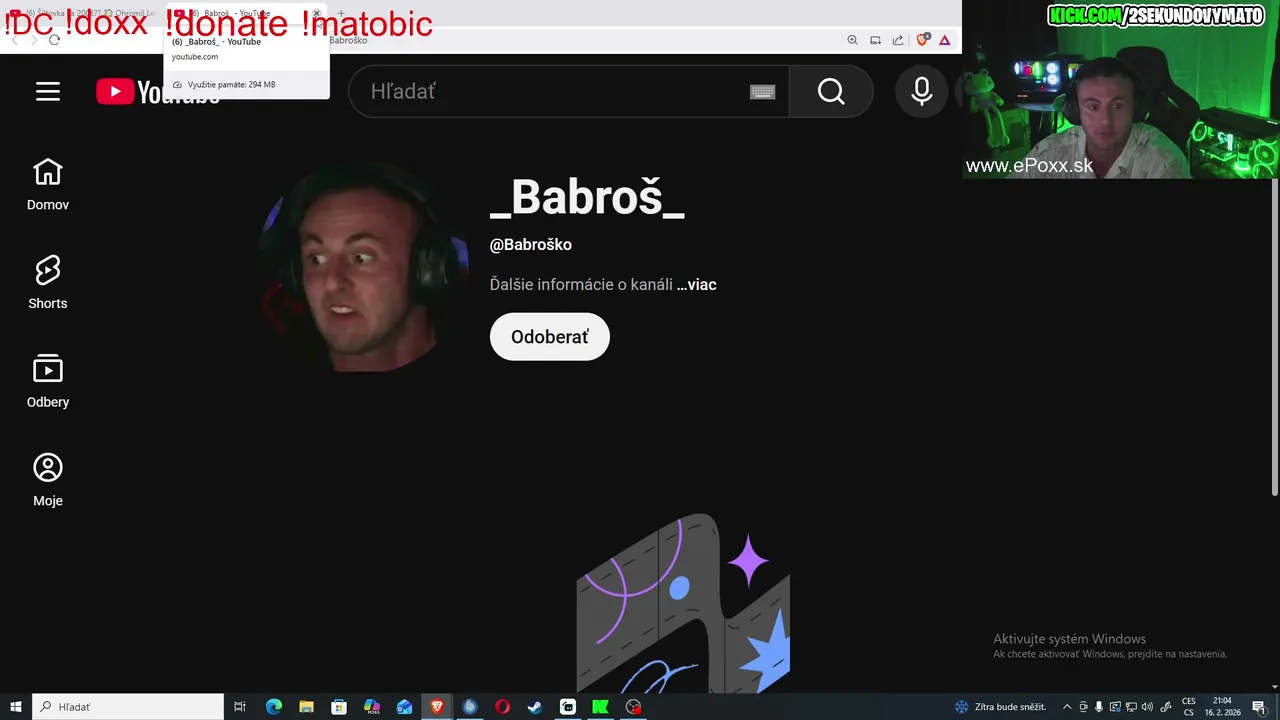Open the notification center icon
Image resolution: width=1280 pixels, height=720 pixels.
click(1259, 707)
